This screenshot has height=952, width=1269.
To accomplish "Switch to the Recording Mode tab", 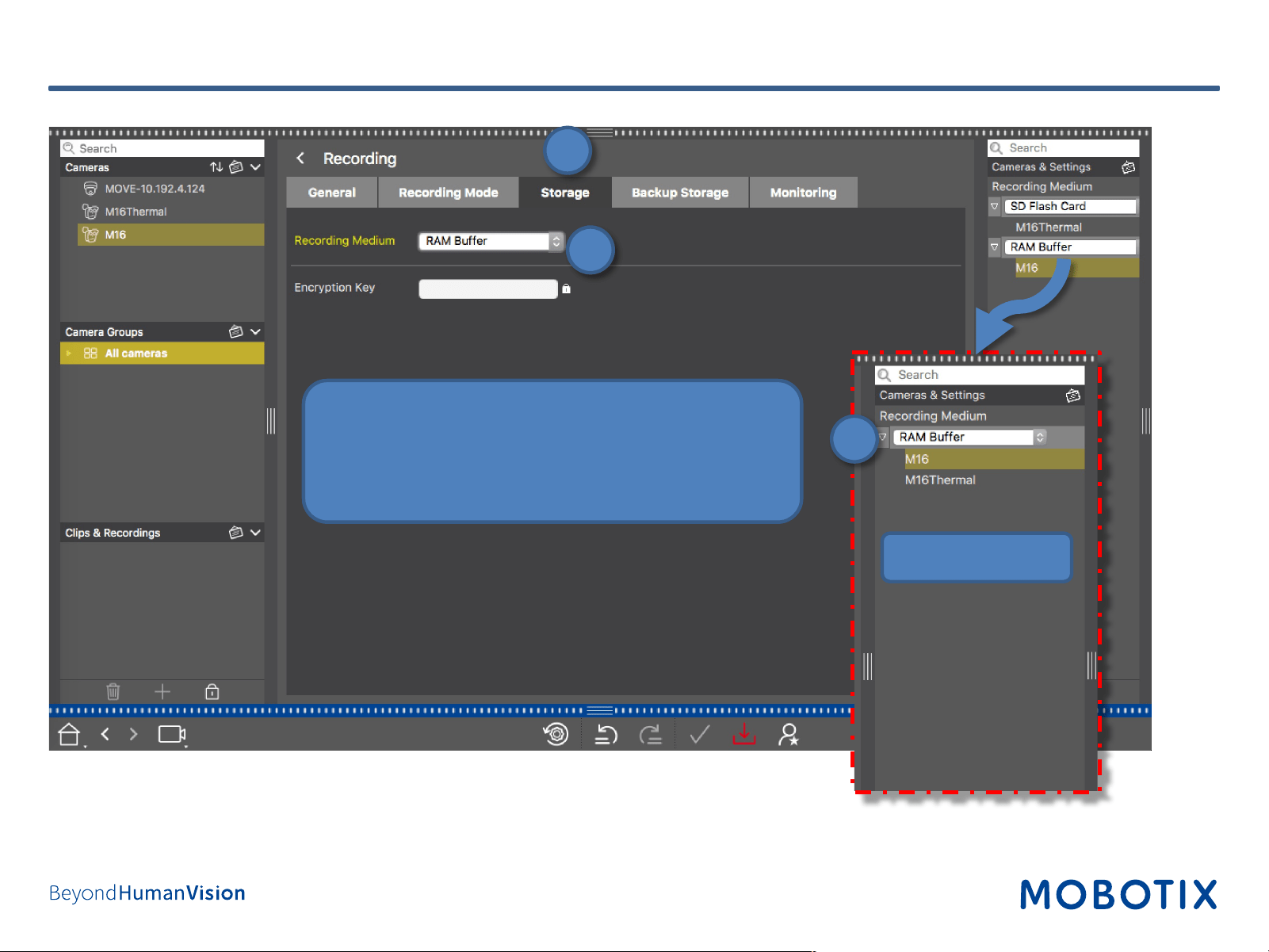I will [x=449, y=193].
